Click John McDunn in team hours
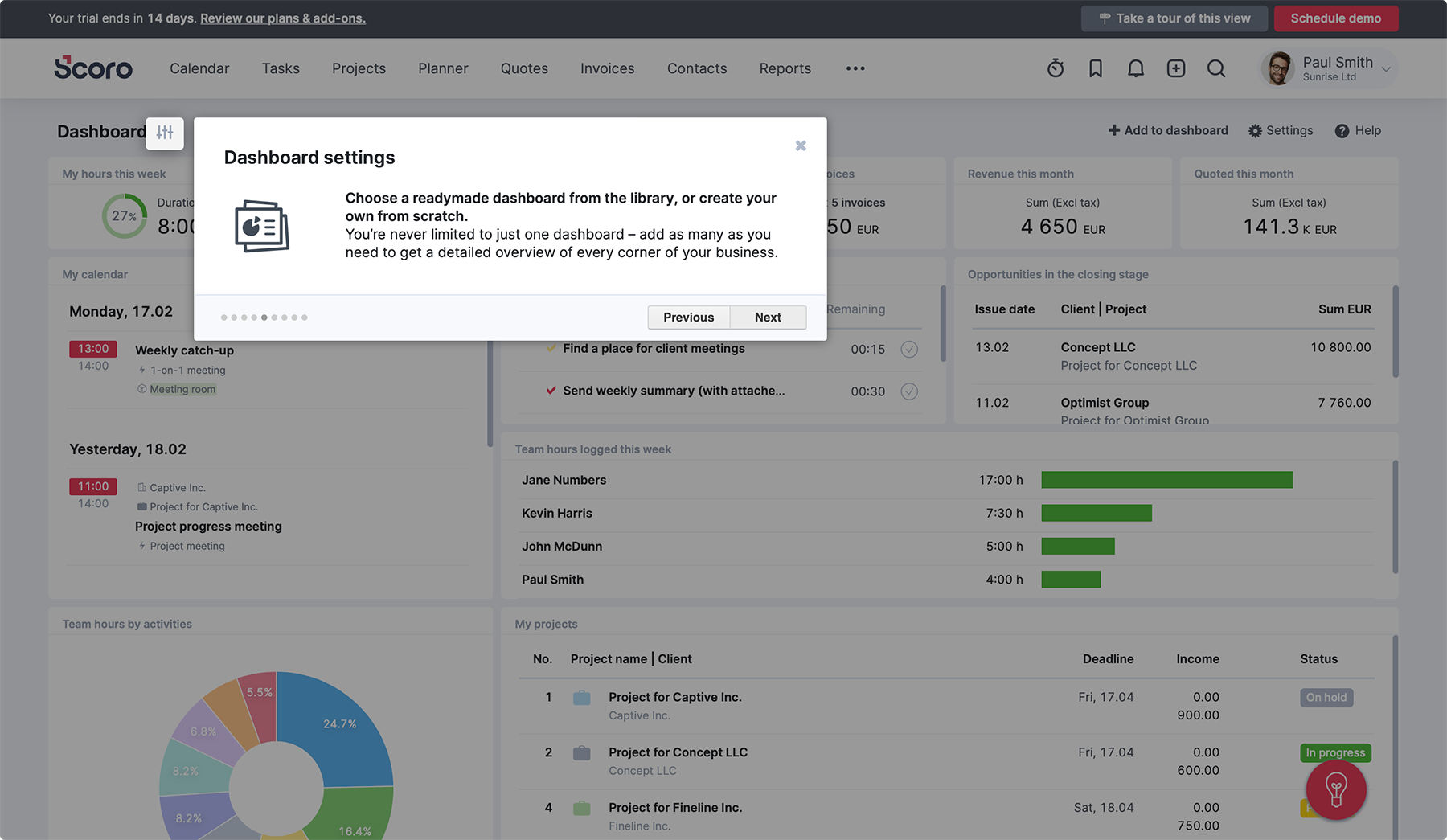This screenshot has height=840, width=1447. [x=562, y=547]
